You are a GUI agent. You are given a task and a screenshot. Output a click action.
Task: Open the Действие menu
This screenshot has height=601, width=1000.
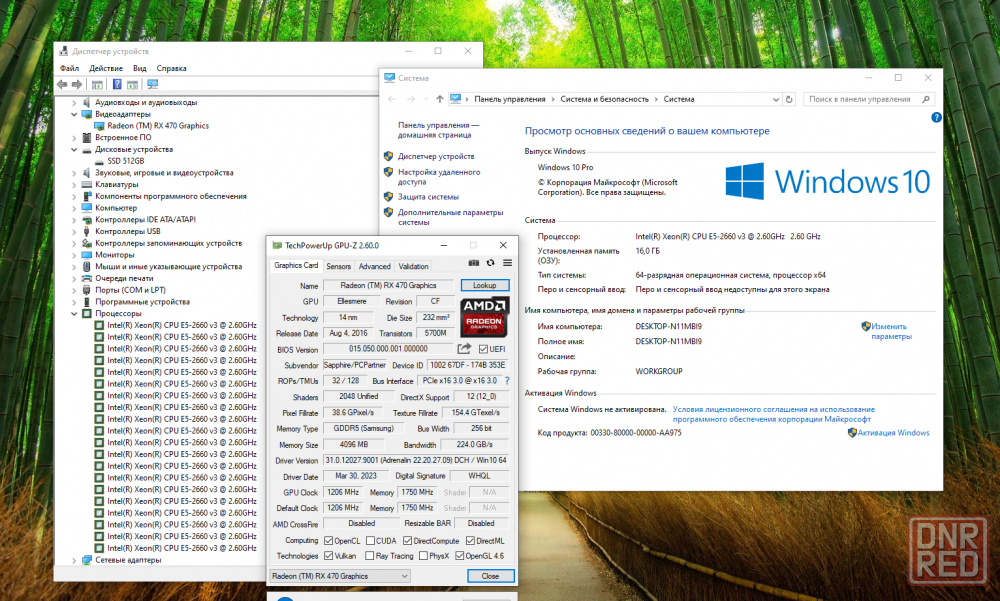tap(106, 68)
